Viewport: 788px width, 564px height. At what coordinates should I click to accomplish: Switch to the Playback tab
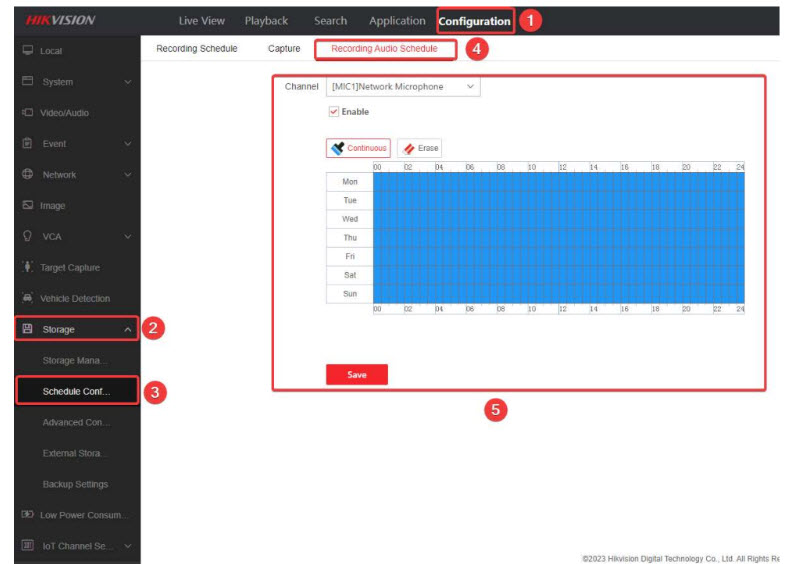tap(266, 21)
